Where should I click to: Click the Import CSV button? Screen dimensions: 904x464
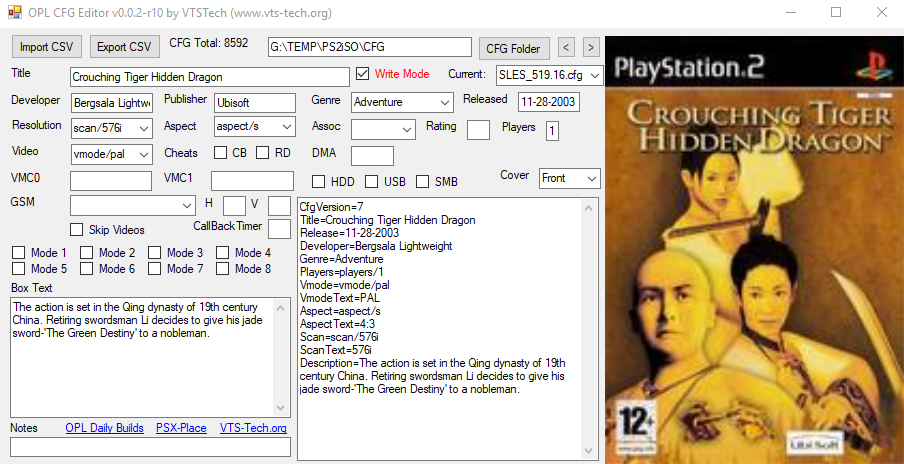coord(47,47)
